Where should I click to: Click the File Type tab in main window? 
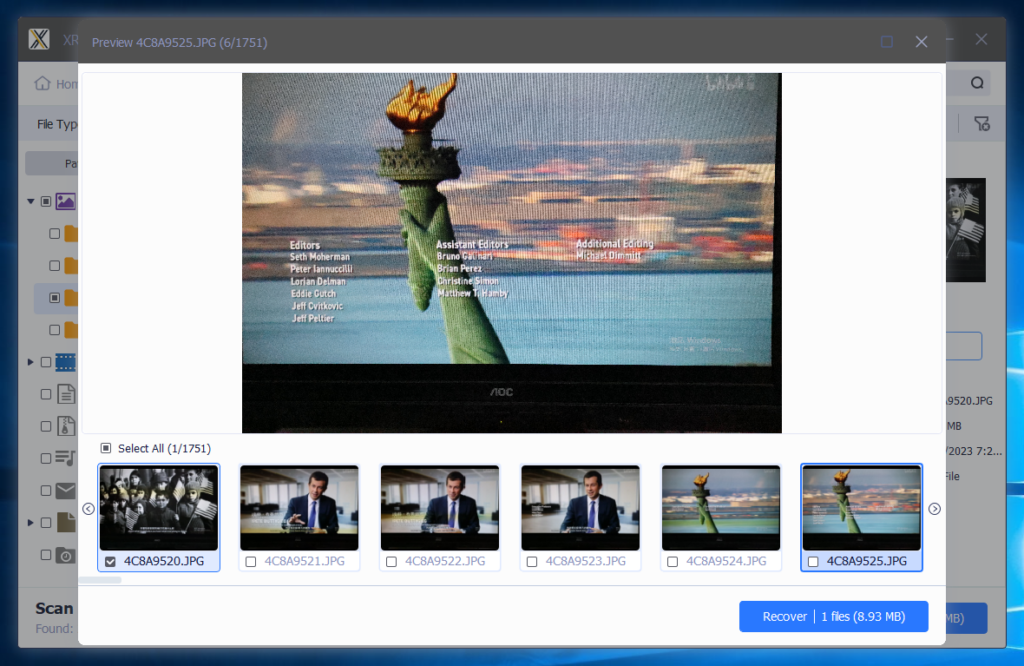[57, 124]
